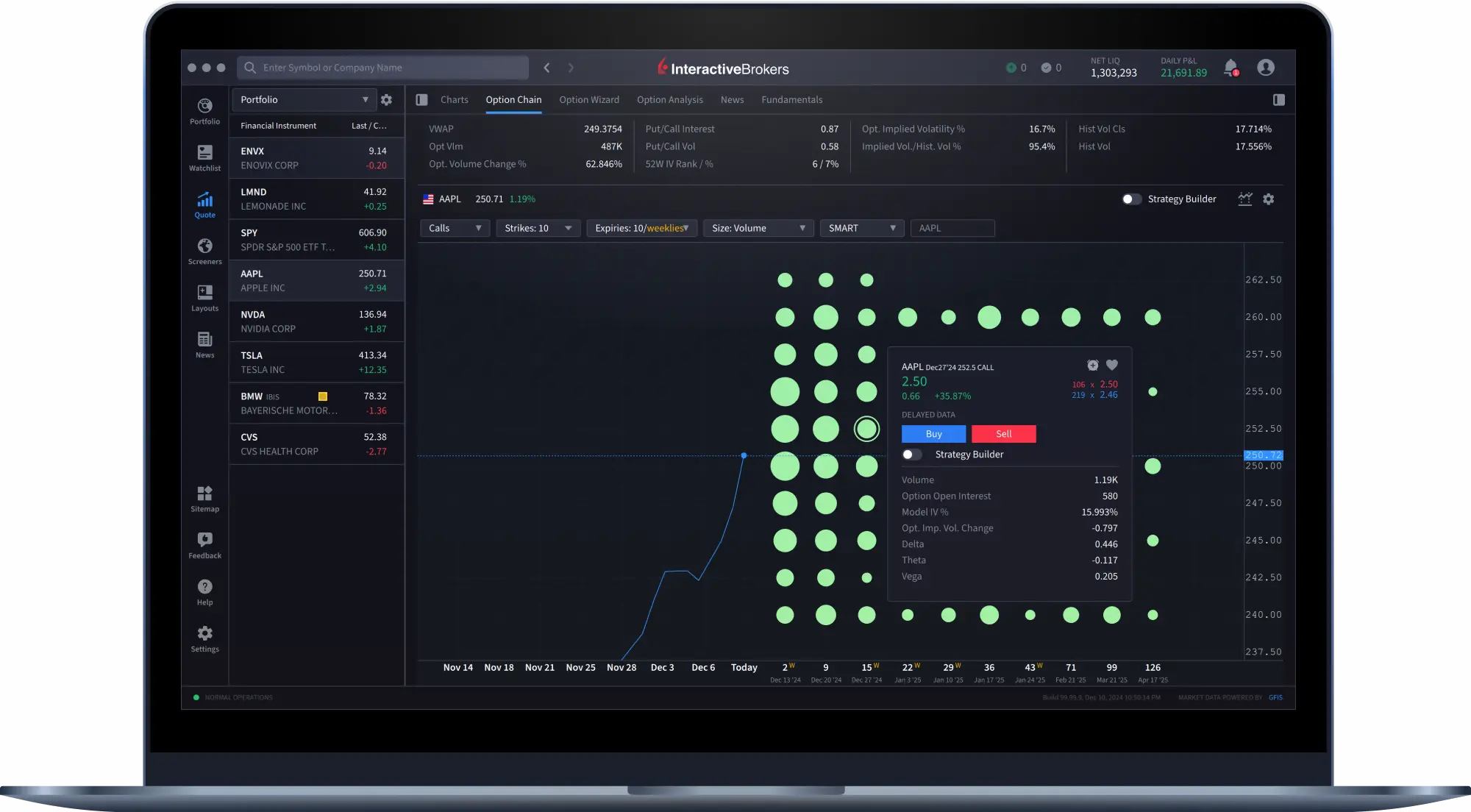Toggle left panel visibility icon beside Charts

pos(421,100)
